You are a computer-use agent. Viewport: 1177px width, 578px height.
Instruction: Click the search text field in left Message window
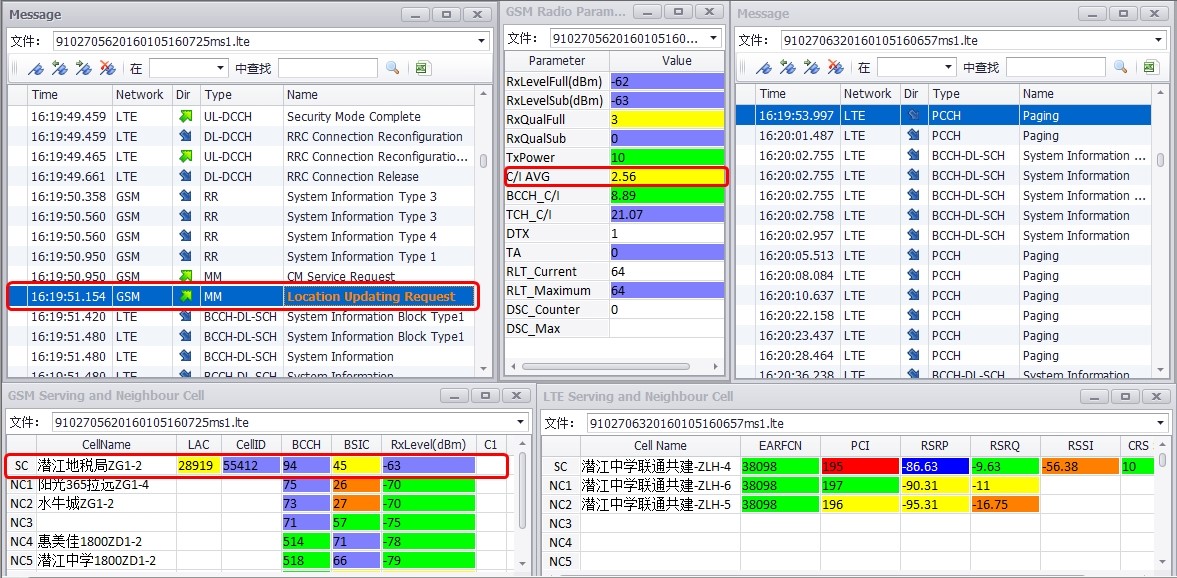tap(328, 68)
